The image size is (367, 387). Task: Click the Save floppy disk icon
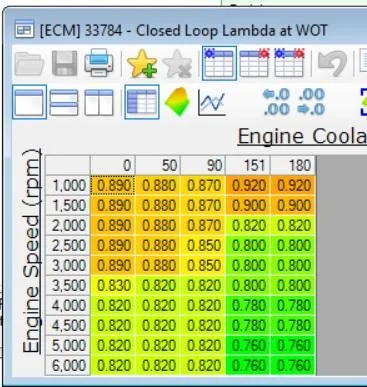(64, 63)
